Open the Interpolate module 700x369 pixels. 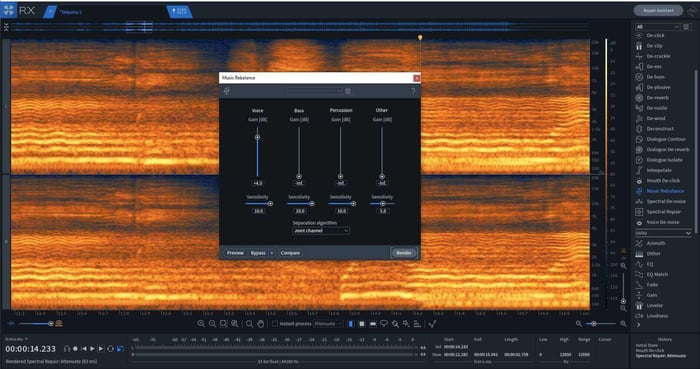pyautogui.click(x=659, y=170)
